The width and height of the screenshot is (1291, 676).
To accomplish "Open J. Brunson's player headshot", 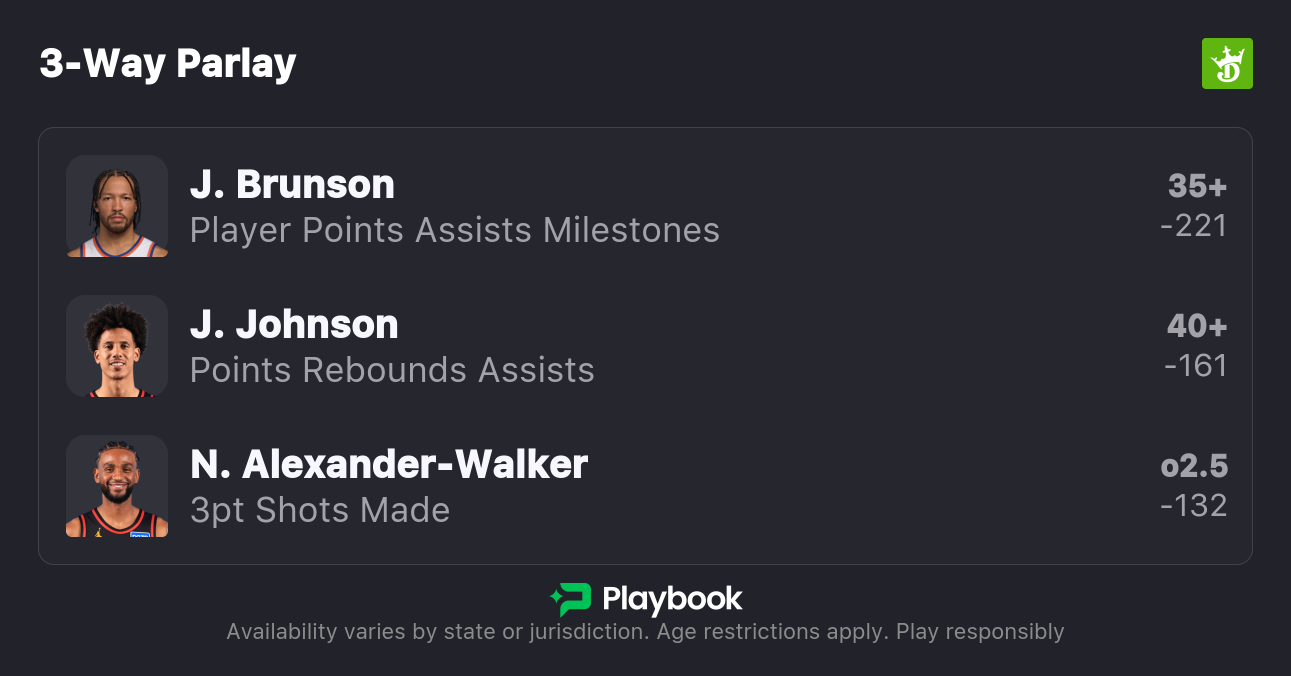I will (117, 206).
